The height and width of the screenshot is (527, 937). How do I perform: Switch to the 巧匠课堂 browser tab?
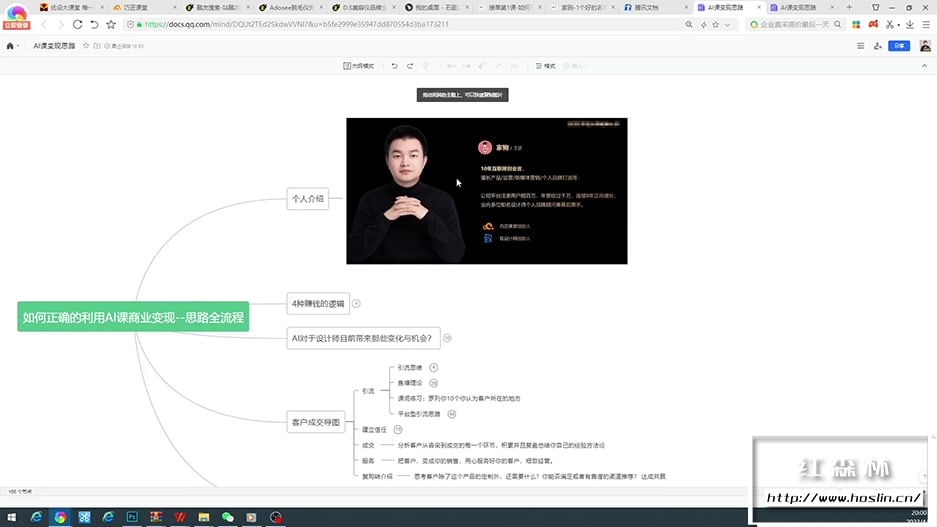pos(143,8)
